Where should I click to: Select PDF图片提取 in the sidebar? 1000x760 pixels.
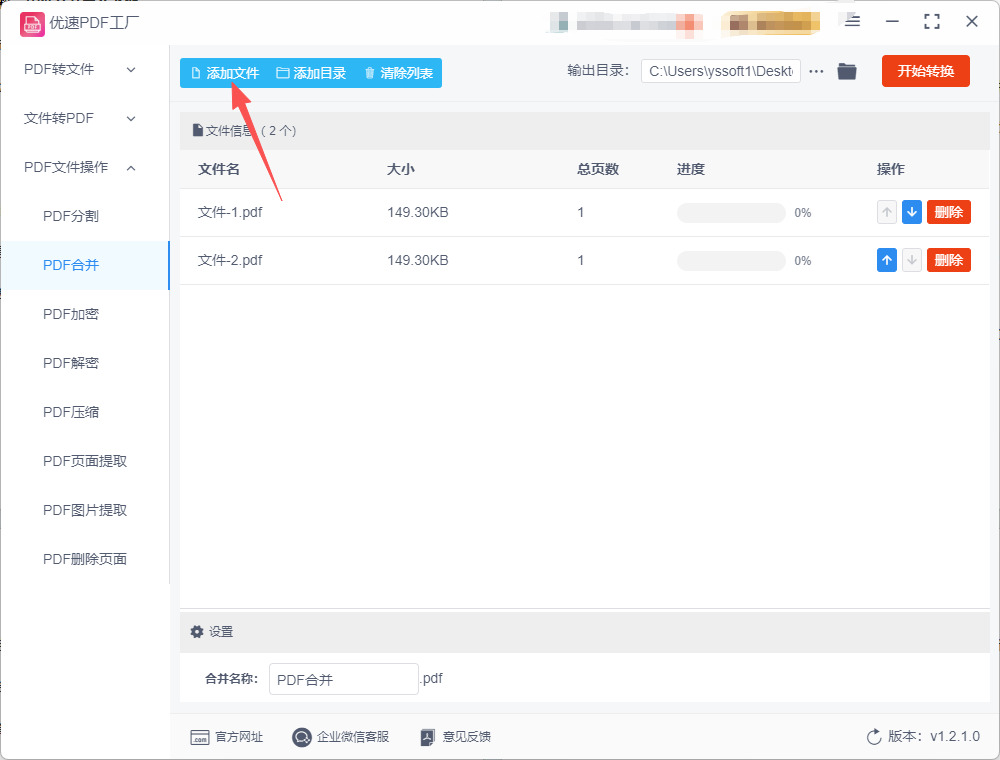click(84, 510)
